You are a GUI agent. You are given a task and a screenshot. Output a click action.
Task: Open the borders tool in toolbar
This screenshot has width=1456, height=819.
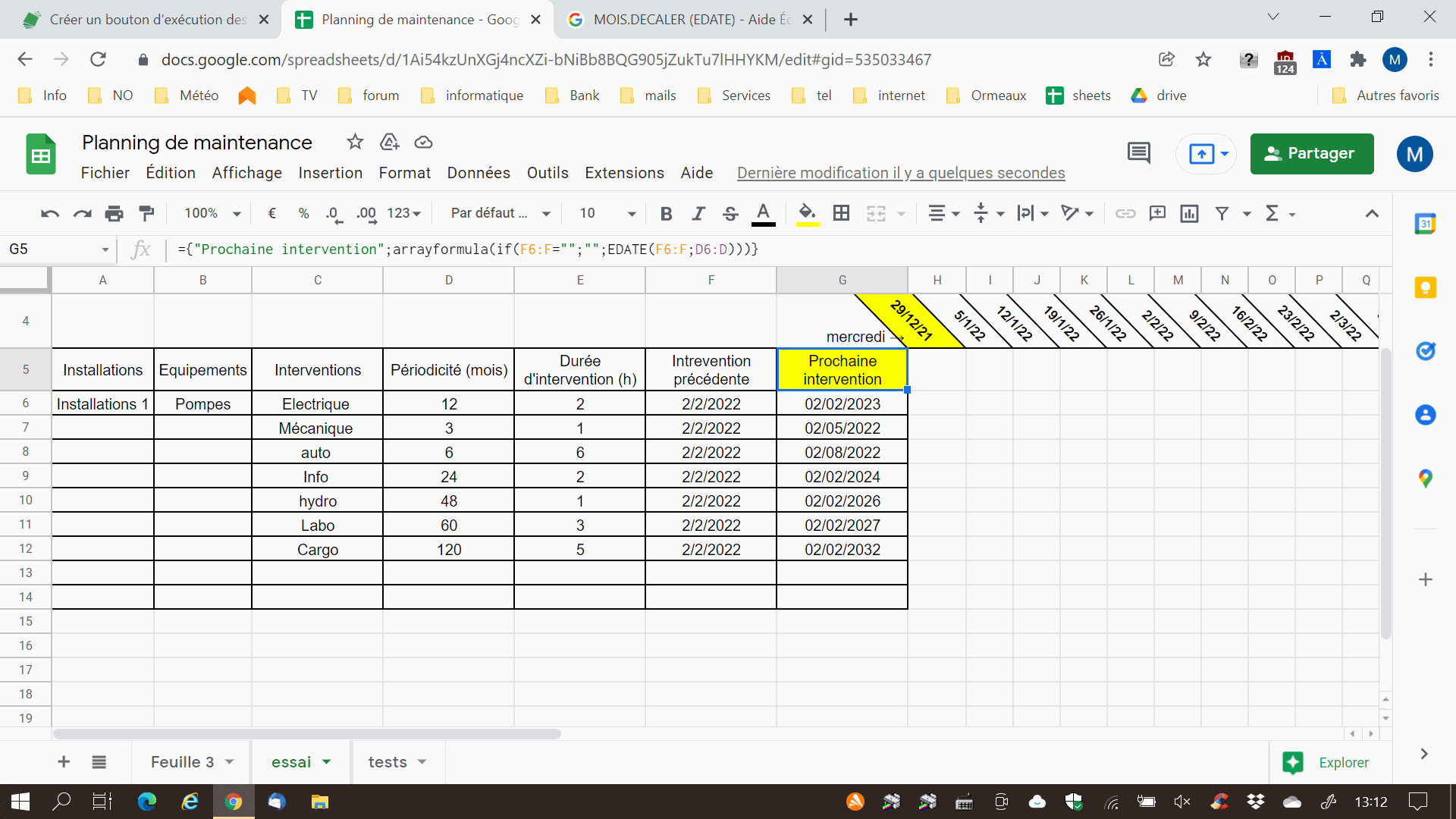click(841, 214)
